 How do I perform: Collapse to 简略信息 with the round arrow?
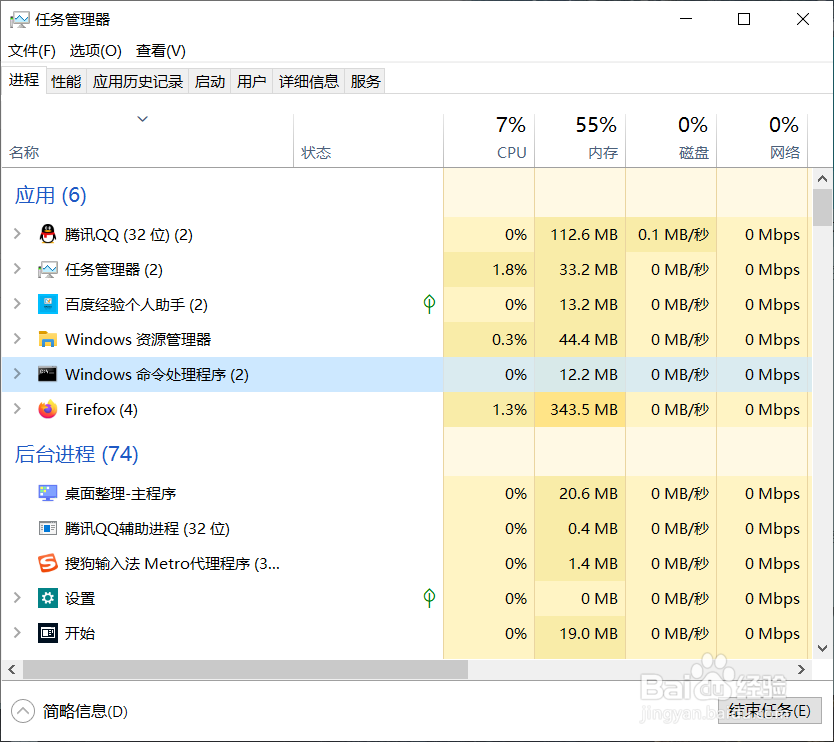coord(23,711)
